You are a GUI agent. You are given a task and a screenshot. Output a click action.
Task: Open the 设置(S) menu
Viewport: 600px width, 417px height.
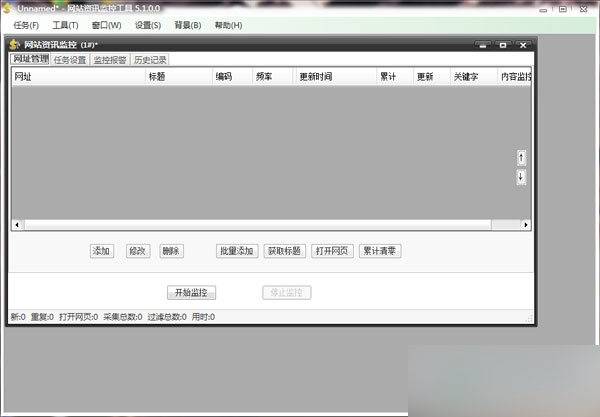click(148, 25)
